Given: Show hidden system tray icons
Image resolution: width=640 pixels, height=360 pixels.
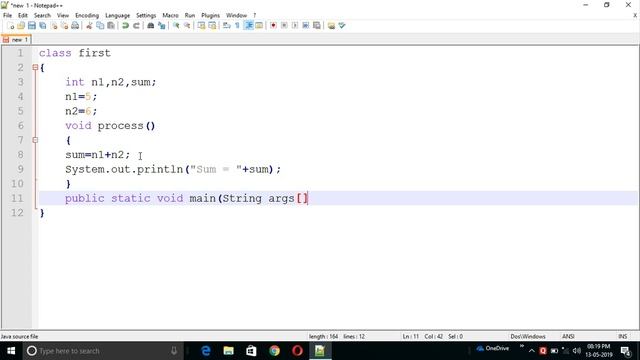Looking at the screenshot, I should point(531,351).
